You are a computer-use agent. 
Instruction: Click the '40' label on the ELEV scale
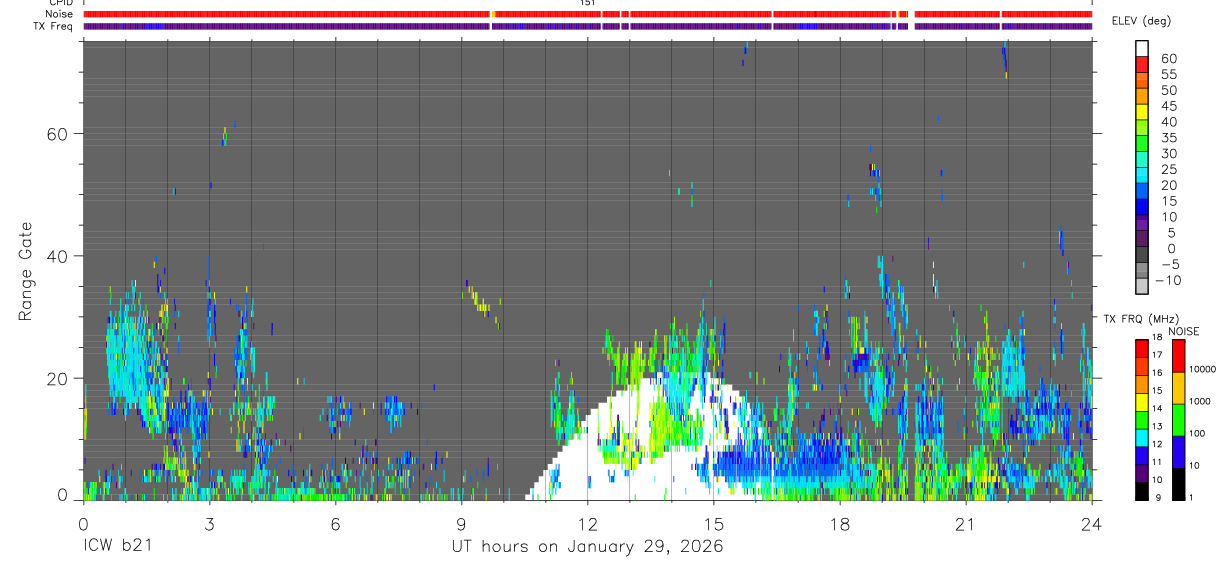tap(1168, 122)
